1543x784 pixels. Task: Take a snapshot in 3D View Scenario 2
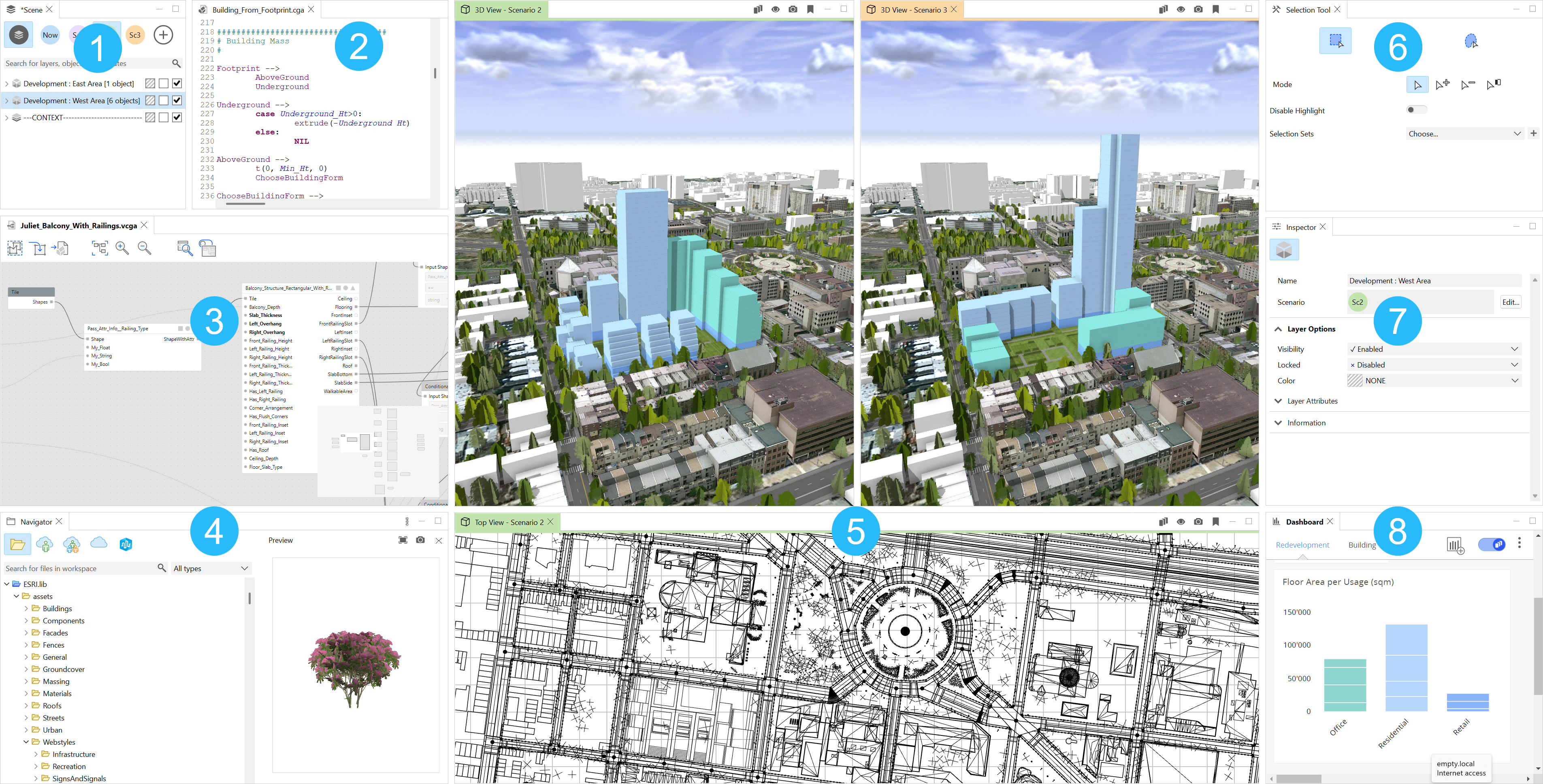coord(793,10)
